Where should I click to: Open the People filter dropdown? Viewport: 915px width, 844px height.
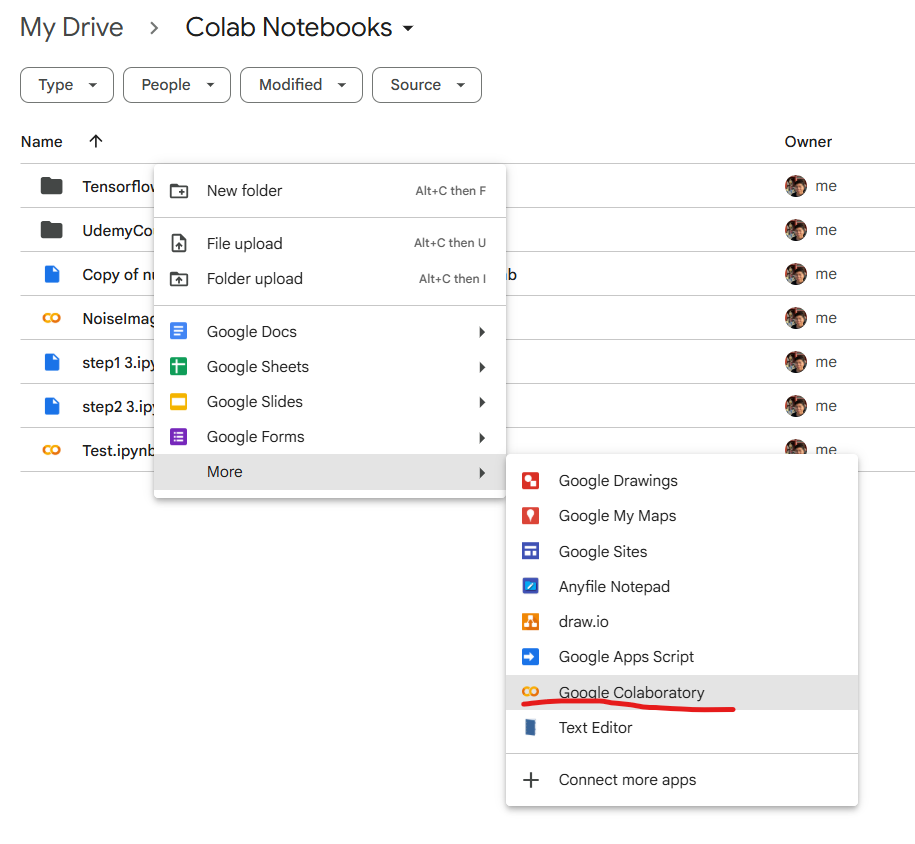coord(177,85)
